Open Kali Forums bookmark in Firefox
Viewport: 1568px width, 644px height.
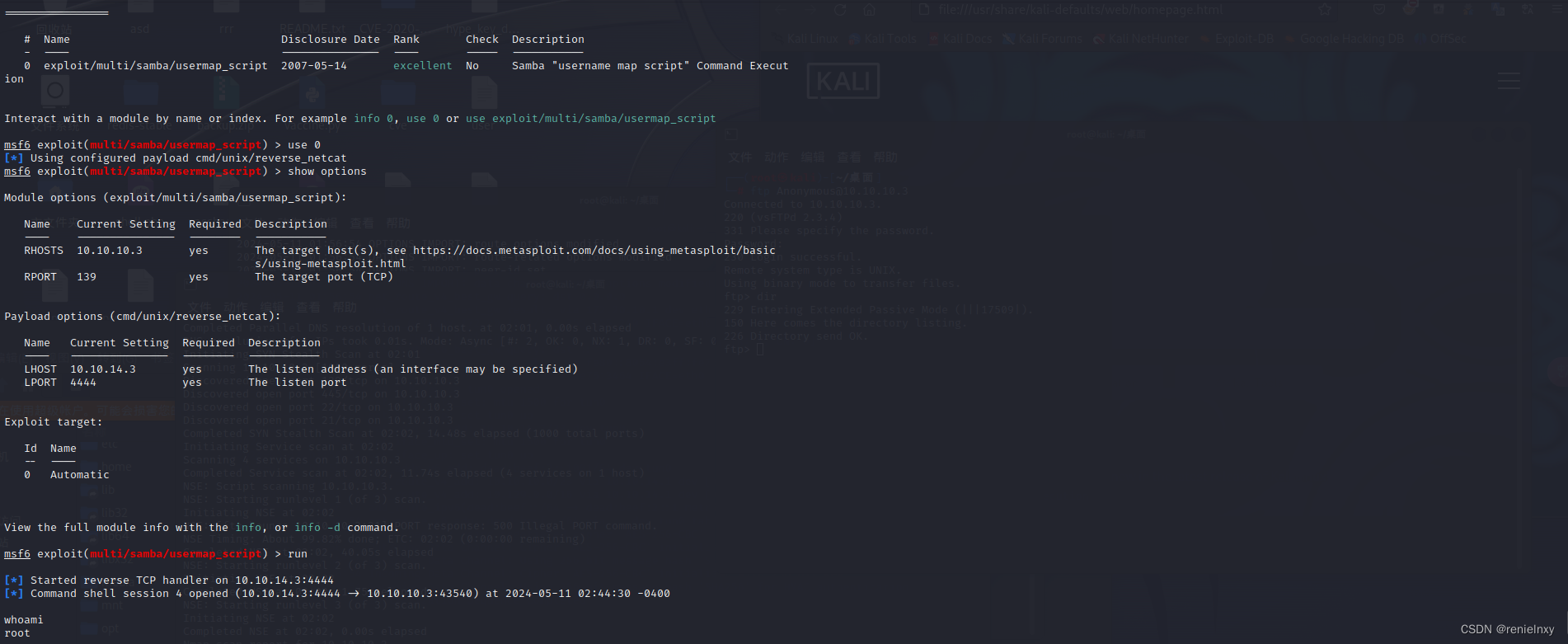click(x=1043, y=39)
